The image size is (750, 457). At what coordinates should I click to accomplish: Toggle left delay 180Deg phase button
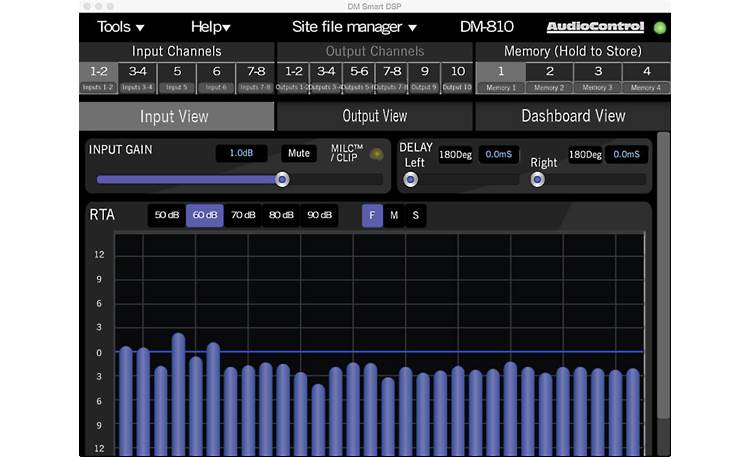click(x=455, y=155)
